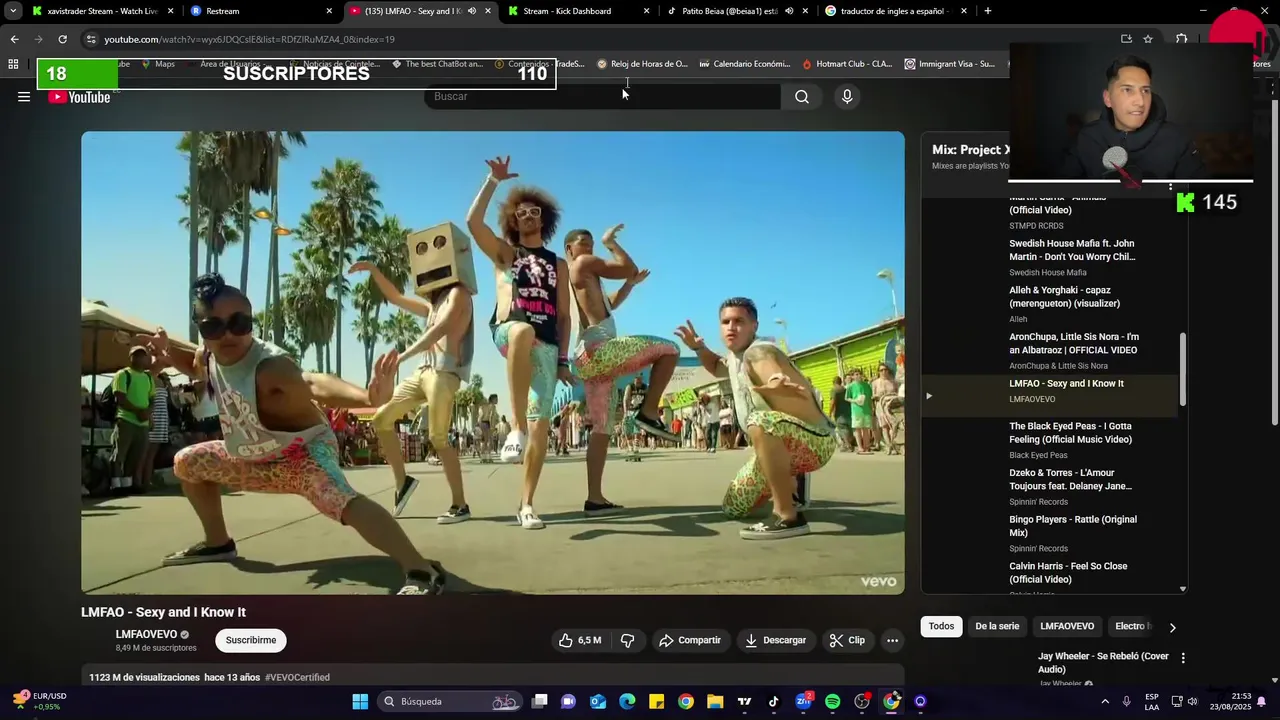Image resolution: width=1280 pixels, height=720 pixels.
Task: Select the Todos filter chip
Action: 941,626
